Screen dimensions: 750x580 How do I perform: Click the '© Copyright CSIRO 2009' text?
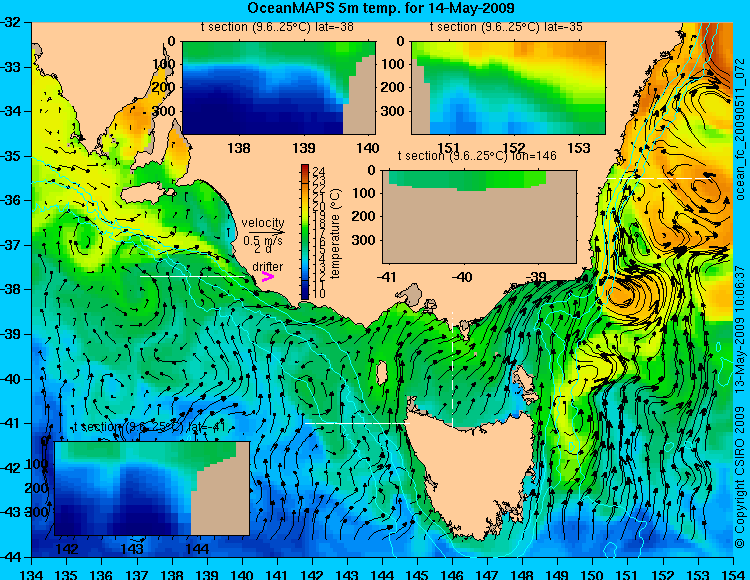(x=740, y=476)
